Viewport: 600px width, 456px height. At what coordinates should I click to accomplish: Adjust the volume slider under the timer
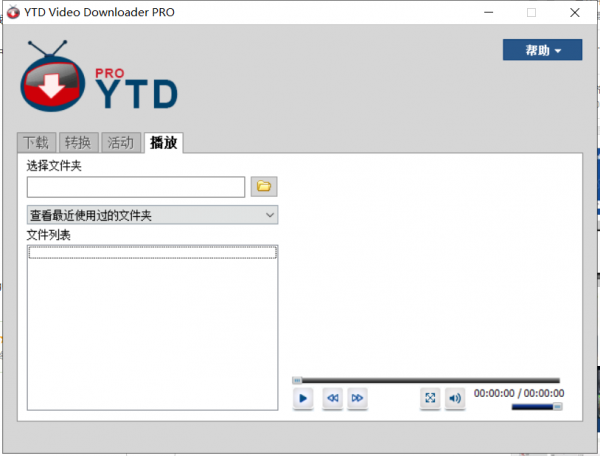point(537,407)
